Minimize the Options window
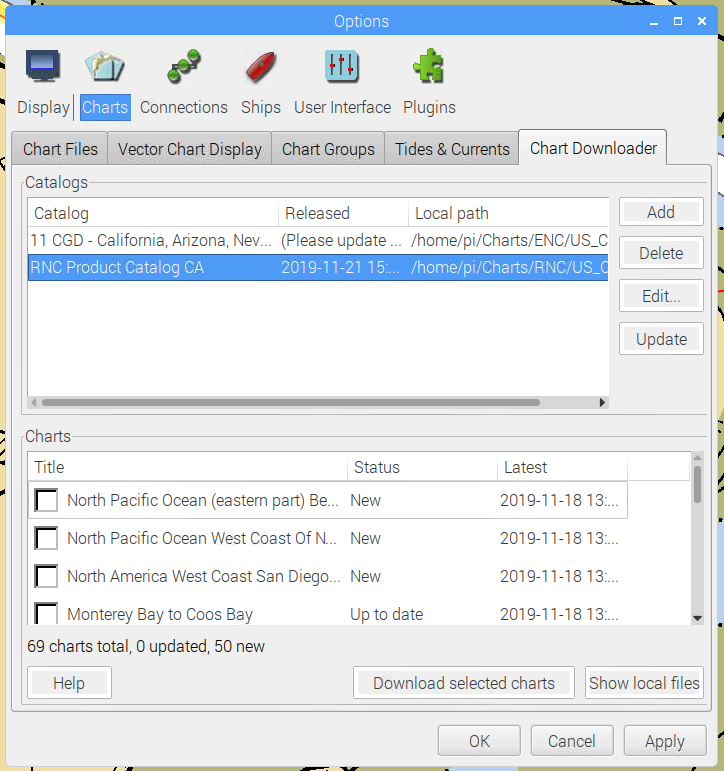Image resolution: width=724 pixels, height=771 pixels. point(654,21)
